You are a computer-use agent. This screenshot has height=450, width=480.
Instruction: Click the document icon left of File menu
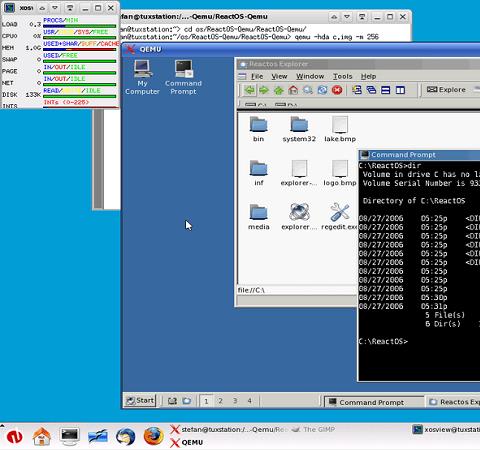click(x=242, y=76)
